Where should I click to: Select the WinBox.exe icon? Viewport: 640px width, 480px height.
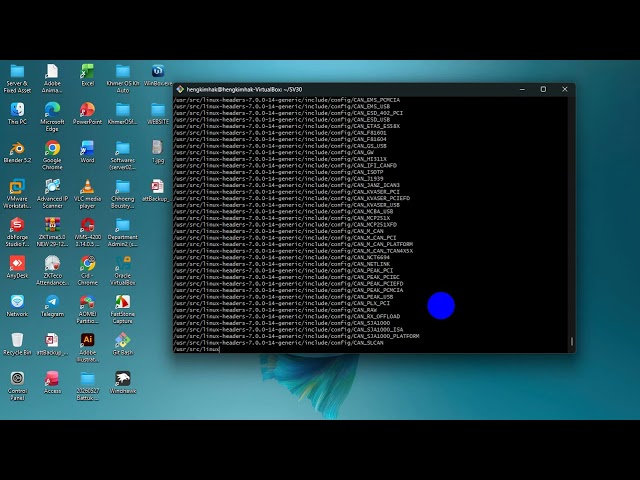(x=158, y=75)
